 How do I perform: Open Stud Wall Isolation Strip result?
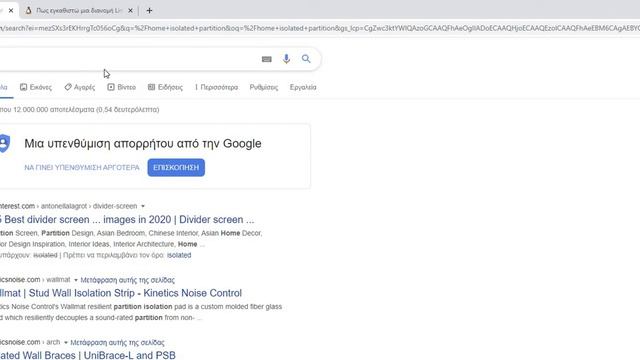tap(121, 293)
